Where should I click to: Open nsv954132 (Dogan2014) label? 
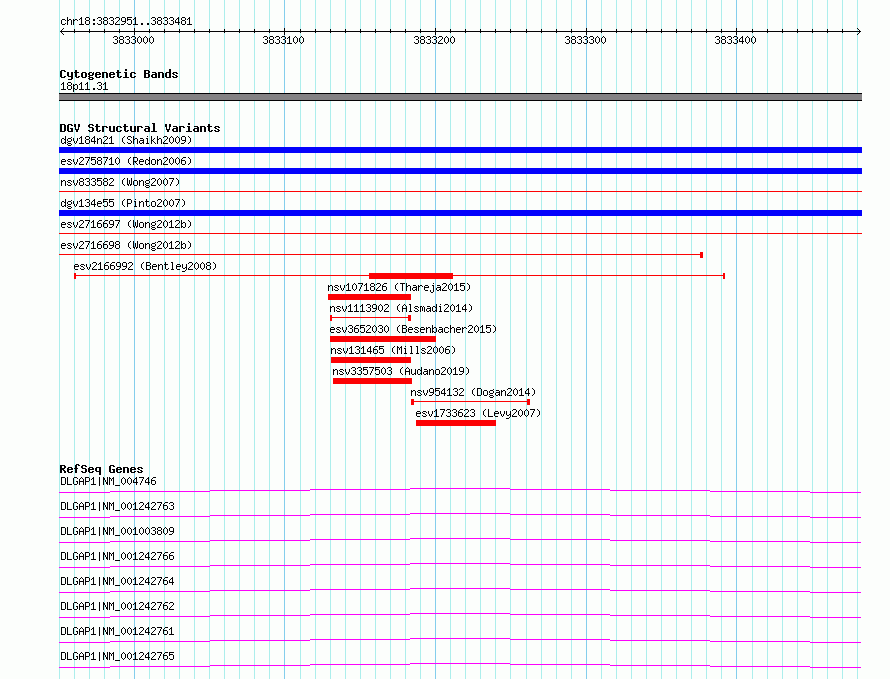(x=473, y=392)
